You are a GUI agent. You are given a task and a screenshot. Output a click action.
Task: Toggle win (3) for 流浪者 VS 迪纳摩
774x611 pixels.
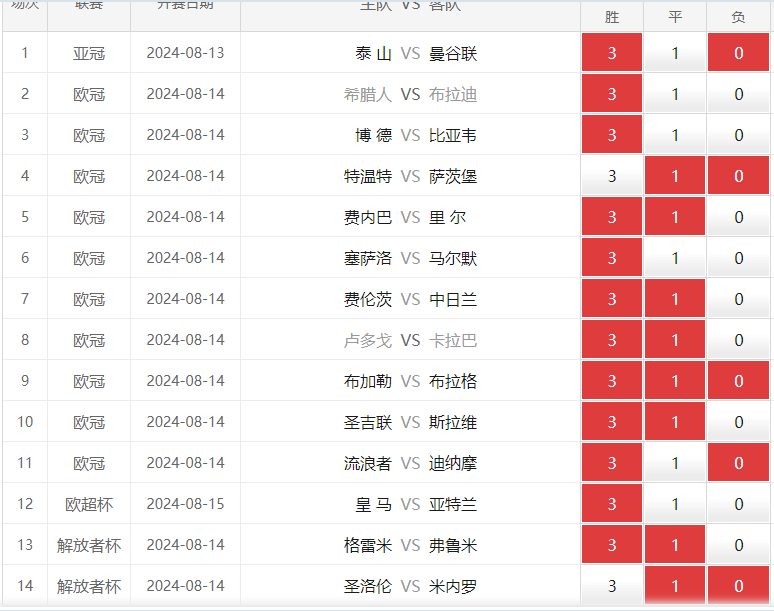click(612, 462)
